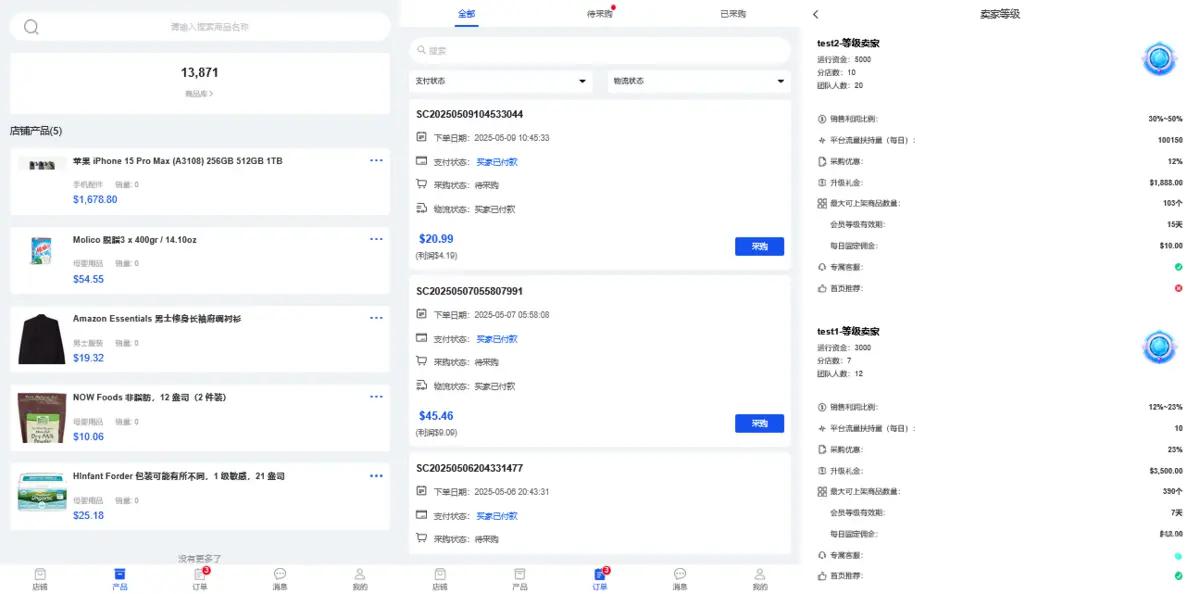
Task: Click 采购 button for the $45.46 order
Action: point(759,423)
